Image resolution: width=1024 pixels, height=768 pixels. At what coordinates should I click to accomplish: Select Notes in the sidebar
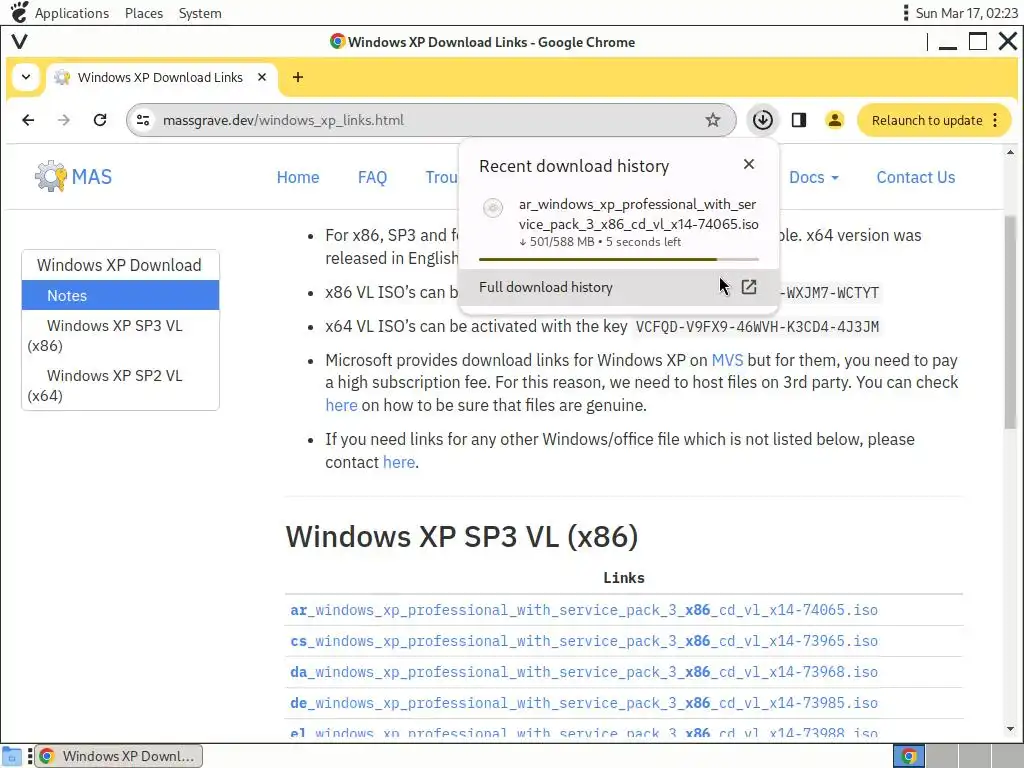(x=120, y=295)
